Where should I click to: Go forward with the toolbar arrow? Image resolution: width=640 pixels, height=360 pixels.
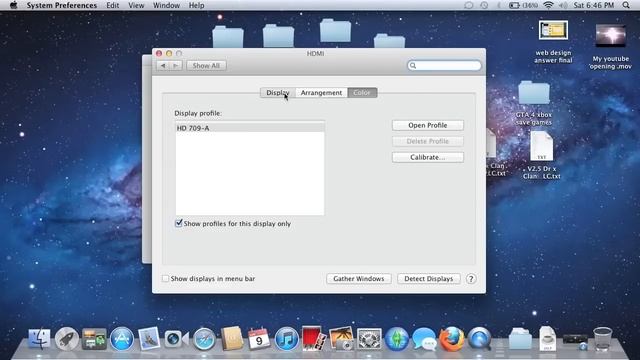(176, 65)
